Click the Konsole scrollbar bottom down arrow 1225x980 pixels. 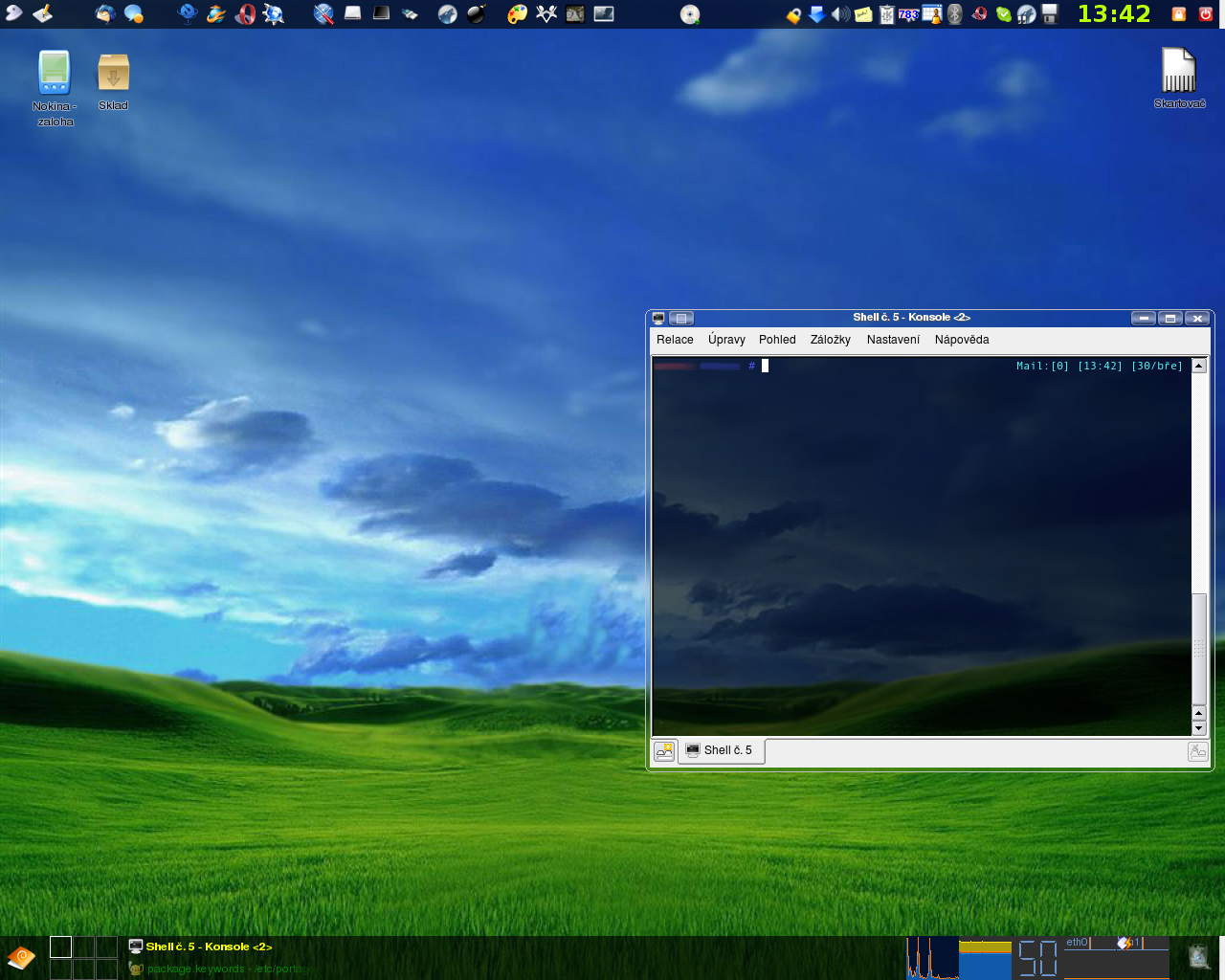[x=1199, y=728]
